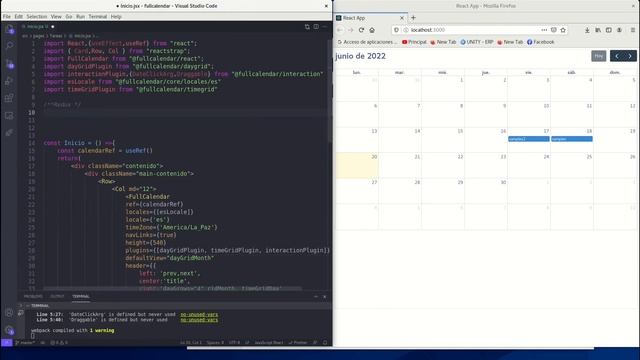
Task: Open the Source Control view in VS Code
Action: click(9, 64)
